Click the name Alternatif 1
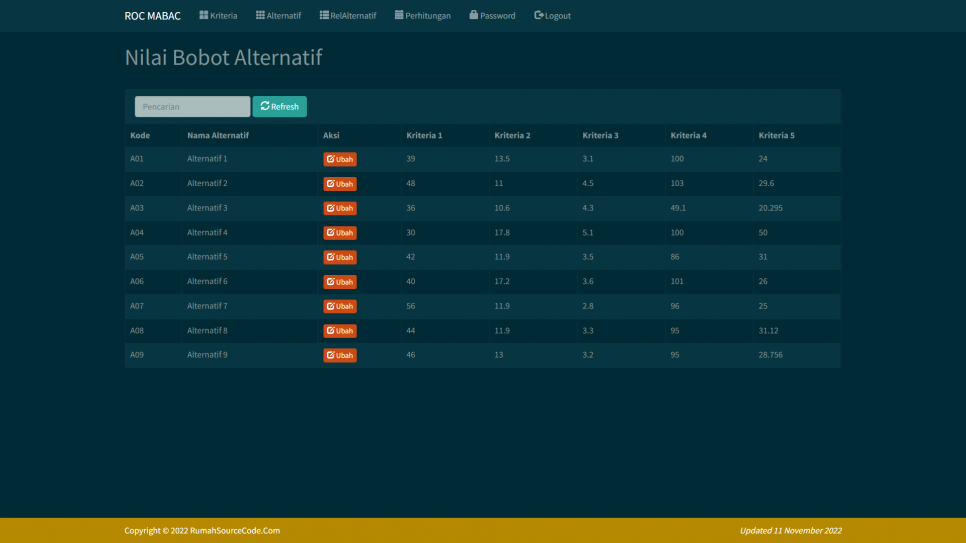The image size is (966, 543). tap(207, 159)
